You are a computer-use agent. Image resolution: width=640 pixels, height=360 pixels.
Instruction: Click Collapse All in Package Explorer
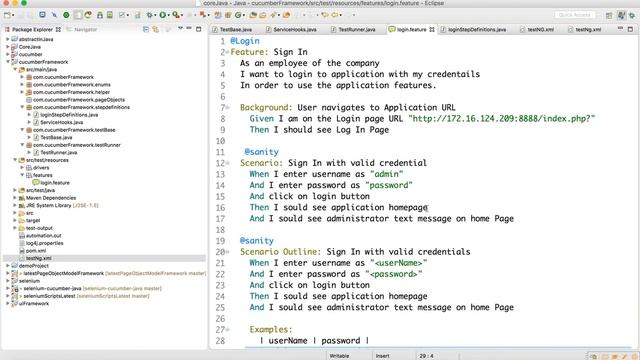coord(146,29)
